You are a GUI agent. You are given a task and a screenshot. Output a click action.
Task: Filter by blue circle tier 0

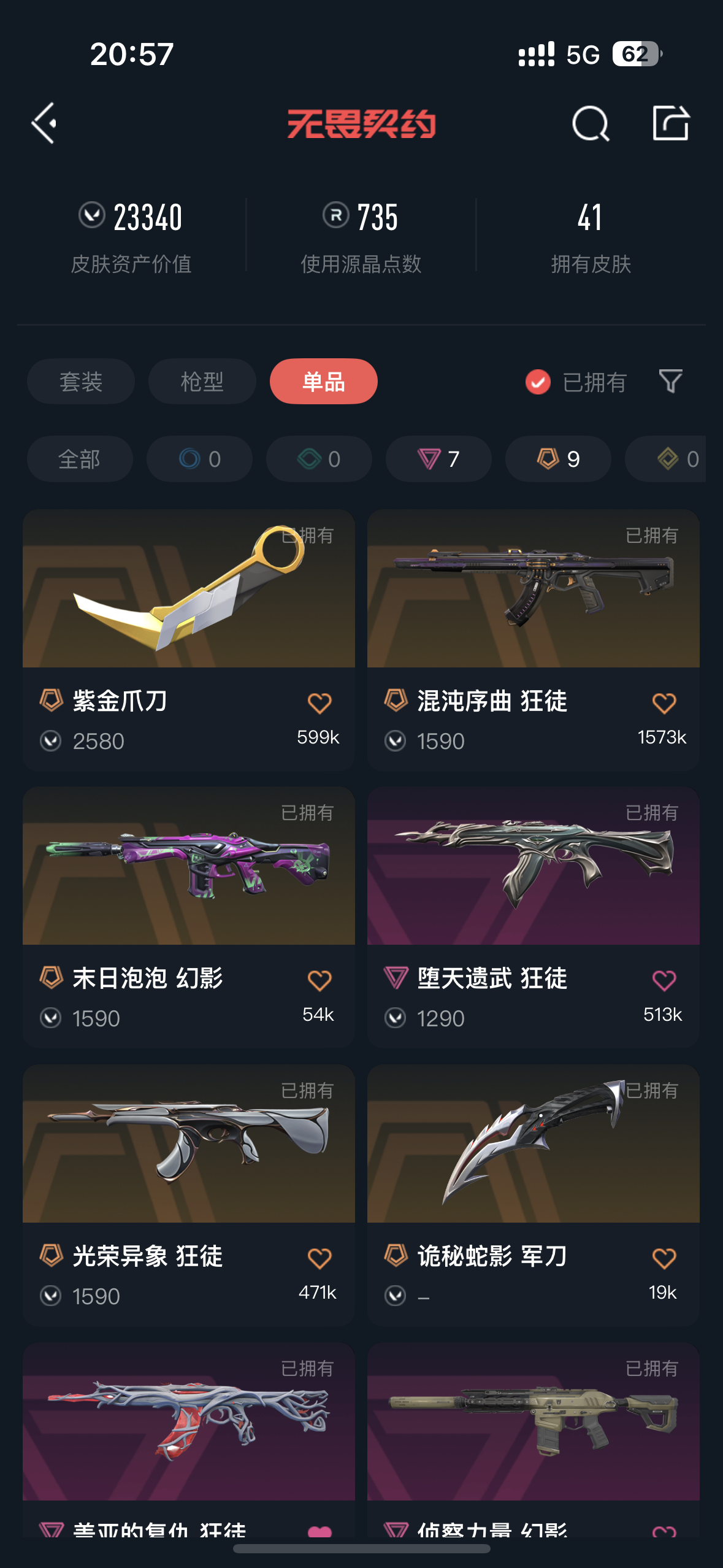point(199,459)
